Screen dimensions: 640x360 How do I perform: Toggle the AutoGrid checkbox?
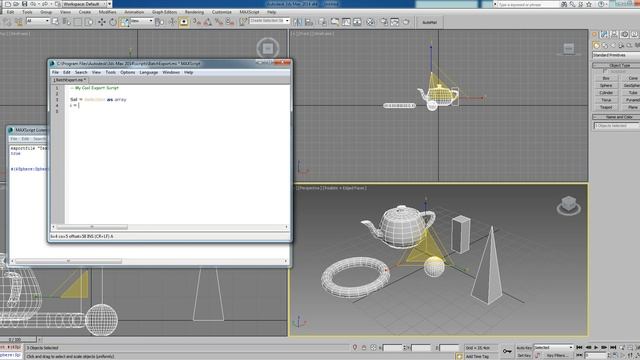click(604, 71)
